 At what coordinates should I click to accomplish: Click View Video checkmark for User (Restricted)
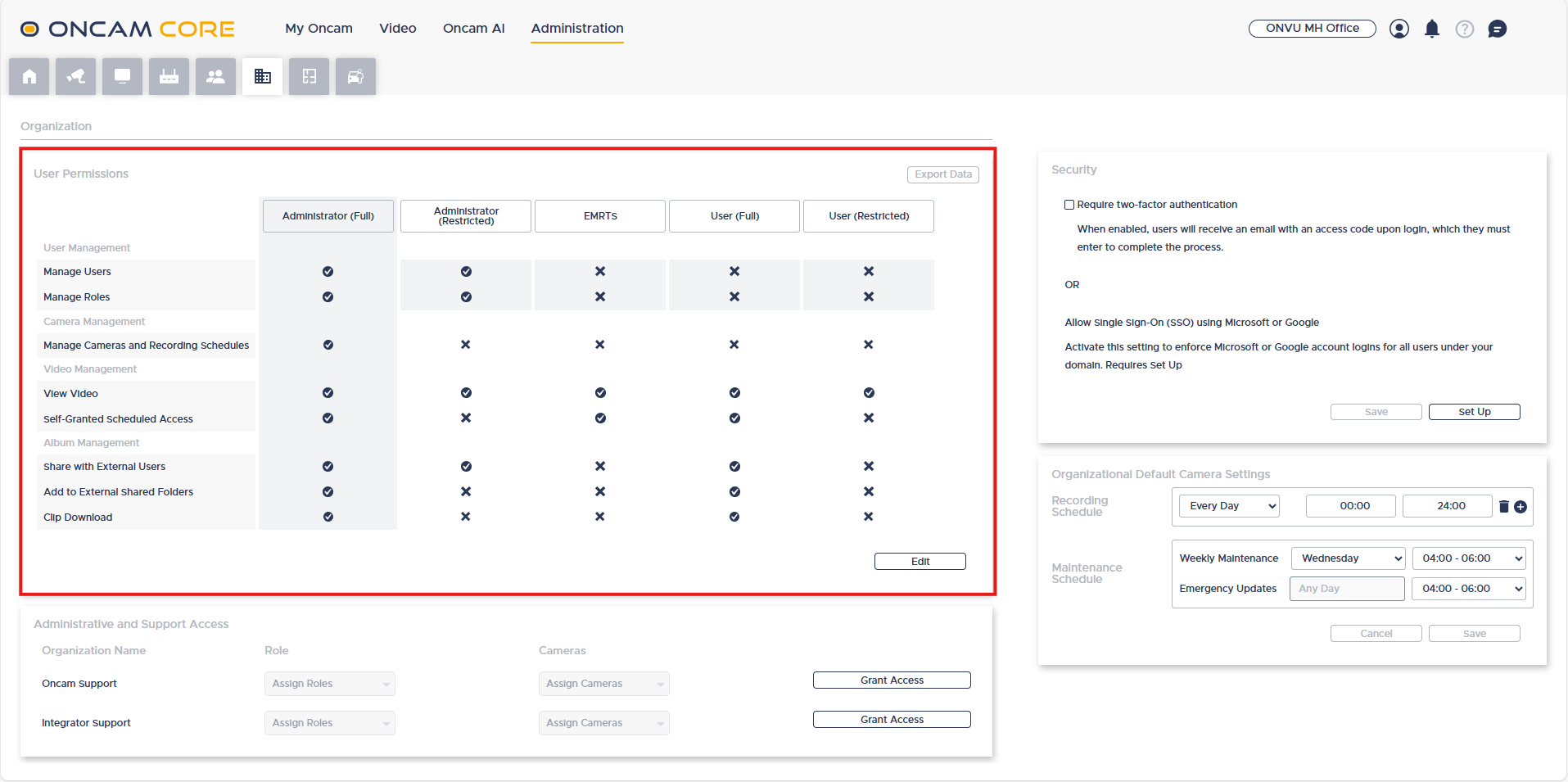(x=869, y=393)
